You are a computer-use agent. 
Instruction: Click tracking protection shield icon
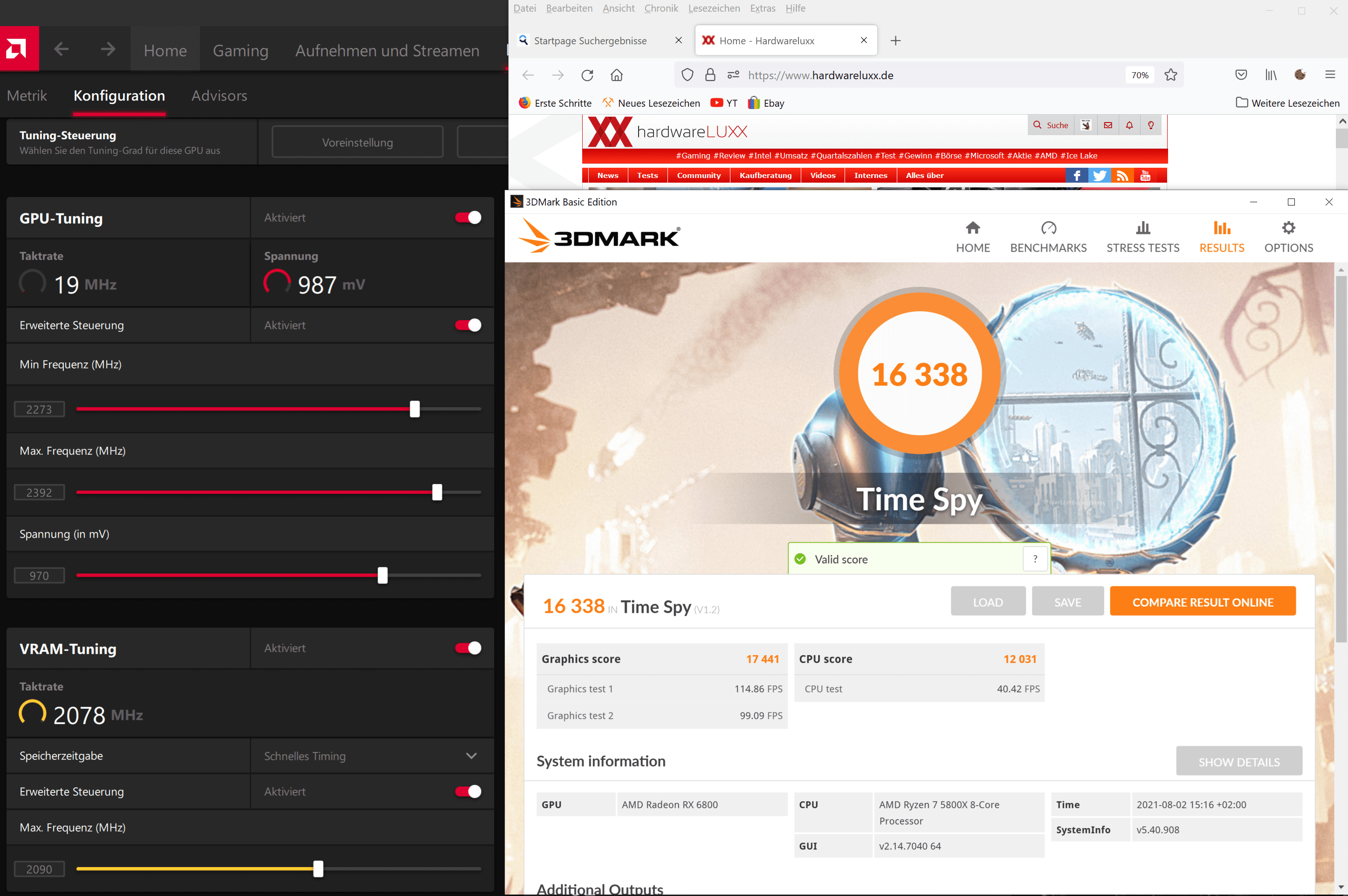(687, 75)
